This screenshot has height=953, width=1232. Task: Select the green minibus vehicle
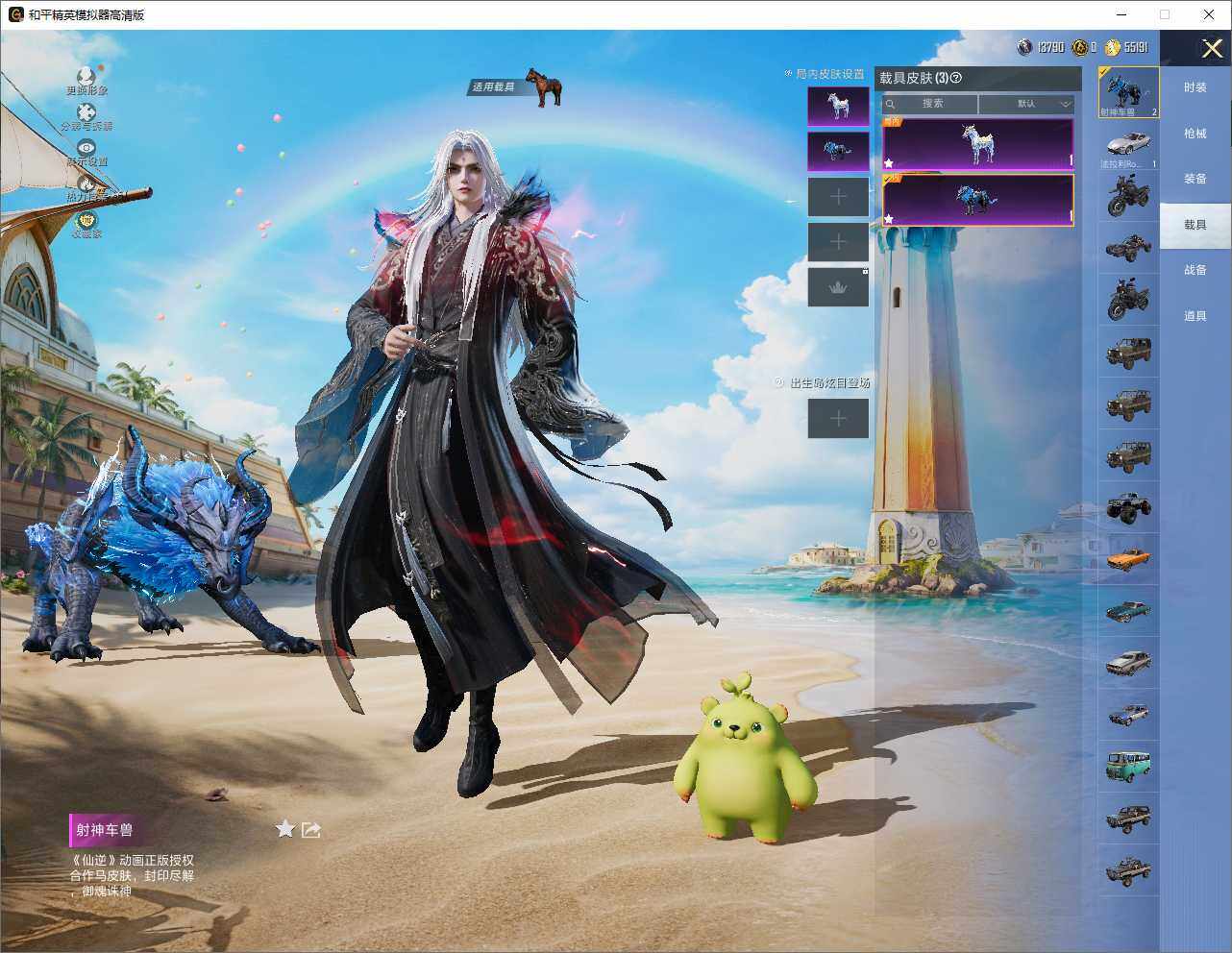pyautogui.click(x=1129, y=766)
